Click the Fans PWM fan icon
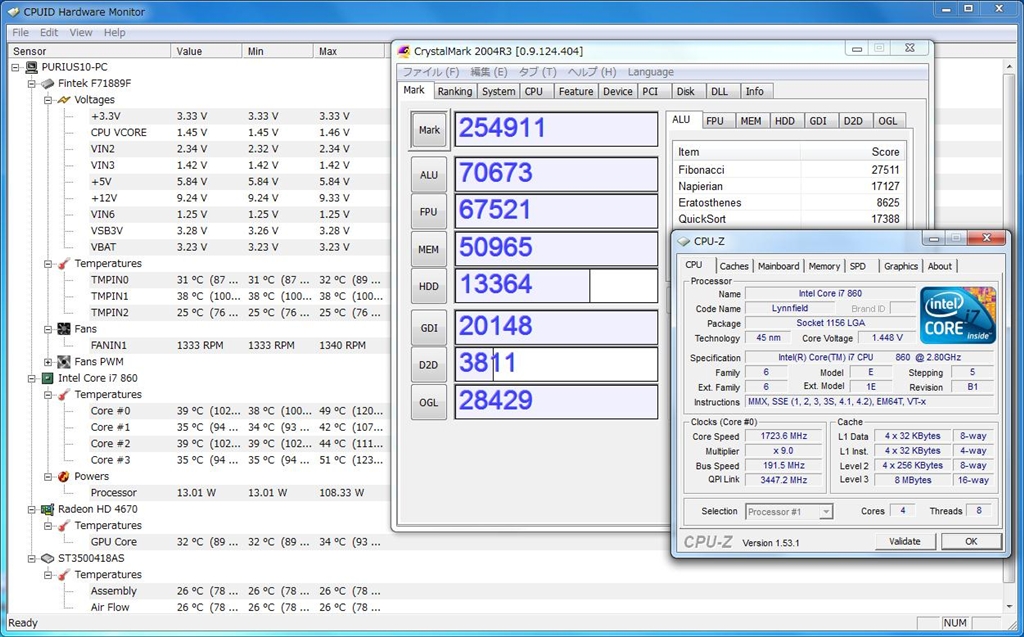 pyautogui.click(x=63, y=362)
